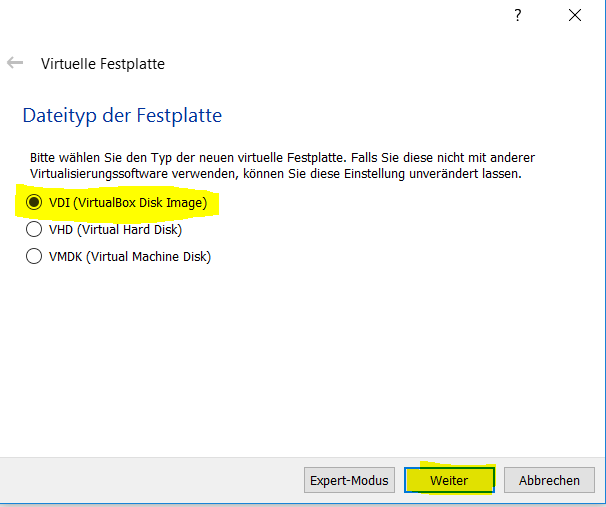Viewport: 606px width, 507px height.
Task: Select VDI (VirtualBox Disk Image) option
Action: 116,202
